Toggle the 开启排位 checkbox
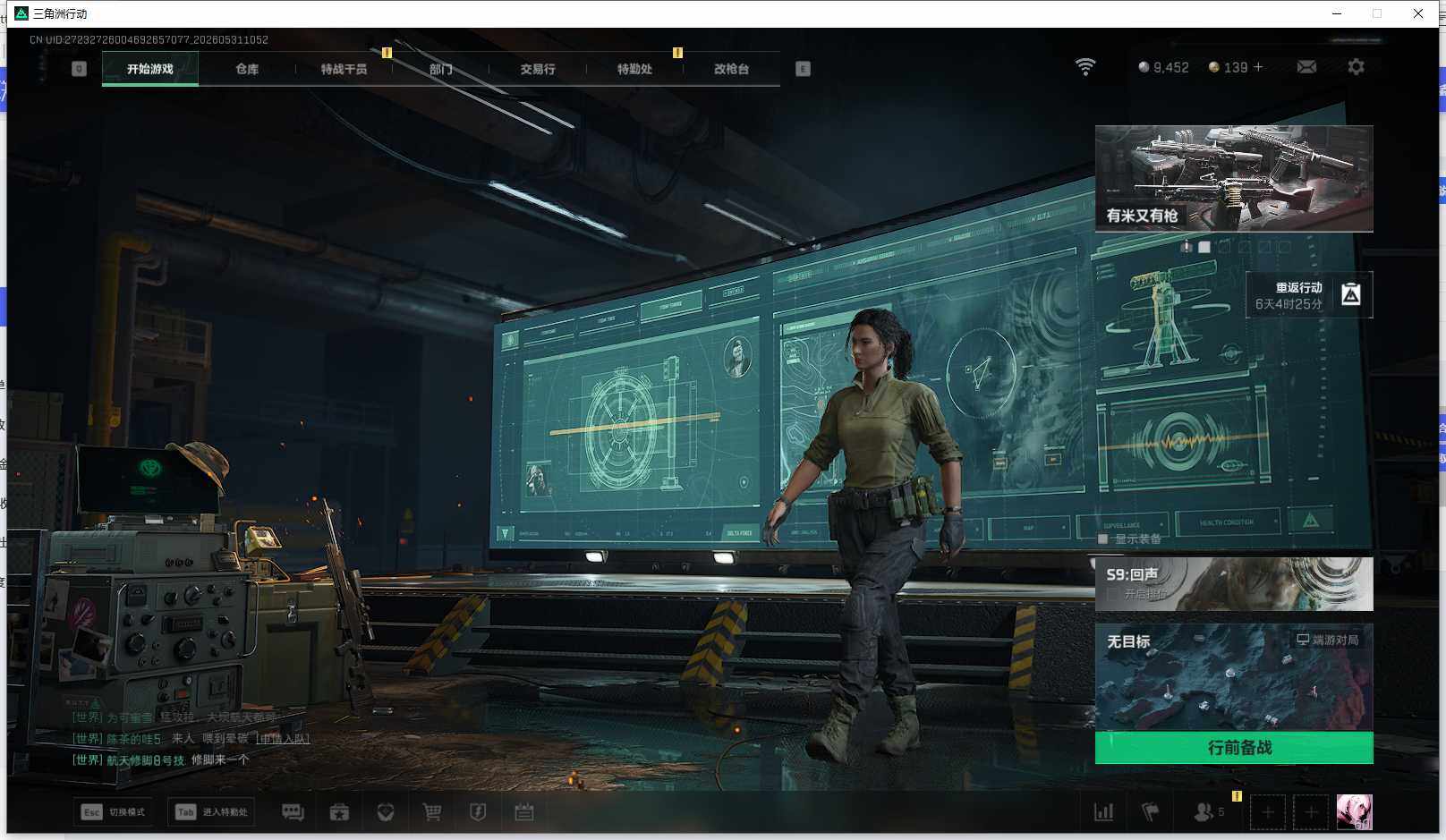1446x840 pixels. coord(1112,595)
